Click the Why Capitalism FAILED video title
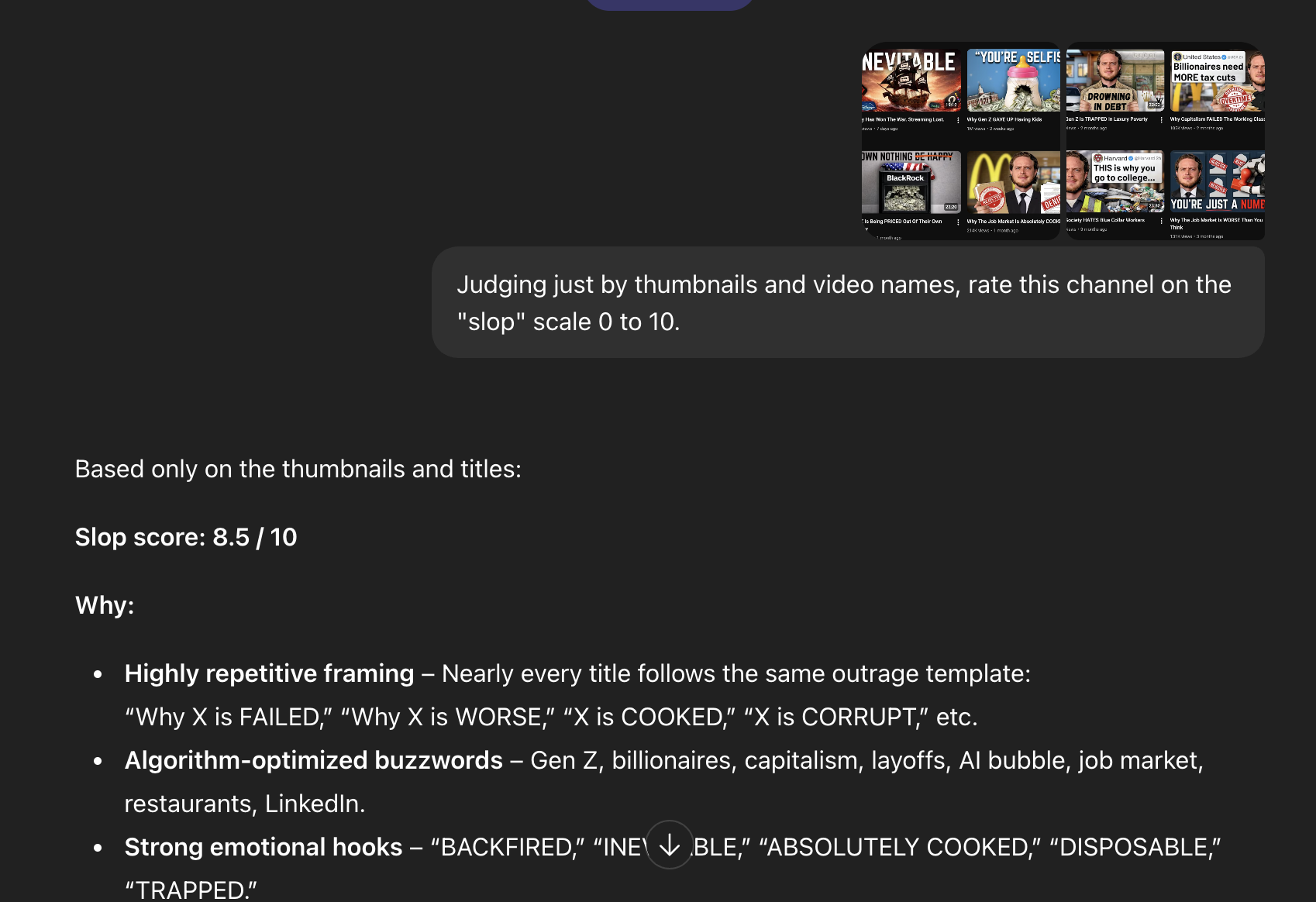This screenshot has height=902, width=1316. pos(1218,119)
